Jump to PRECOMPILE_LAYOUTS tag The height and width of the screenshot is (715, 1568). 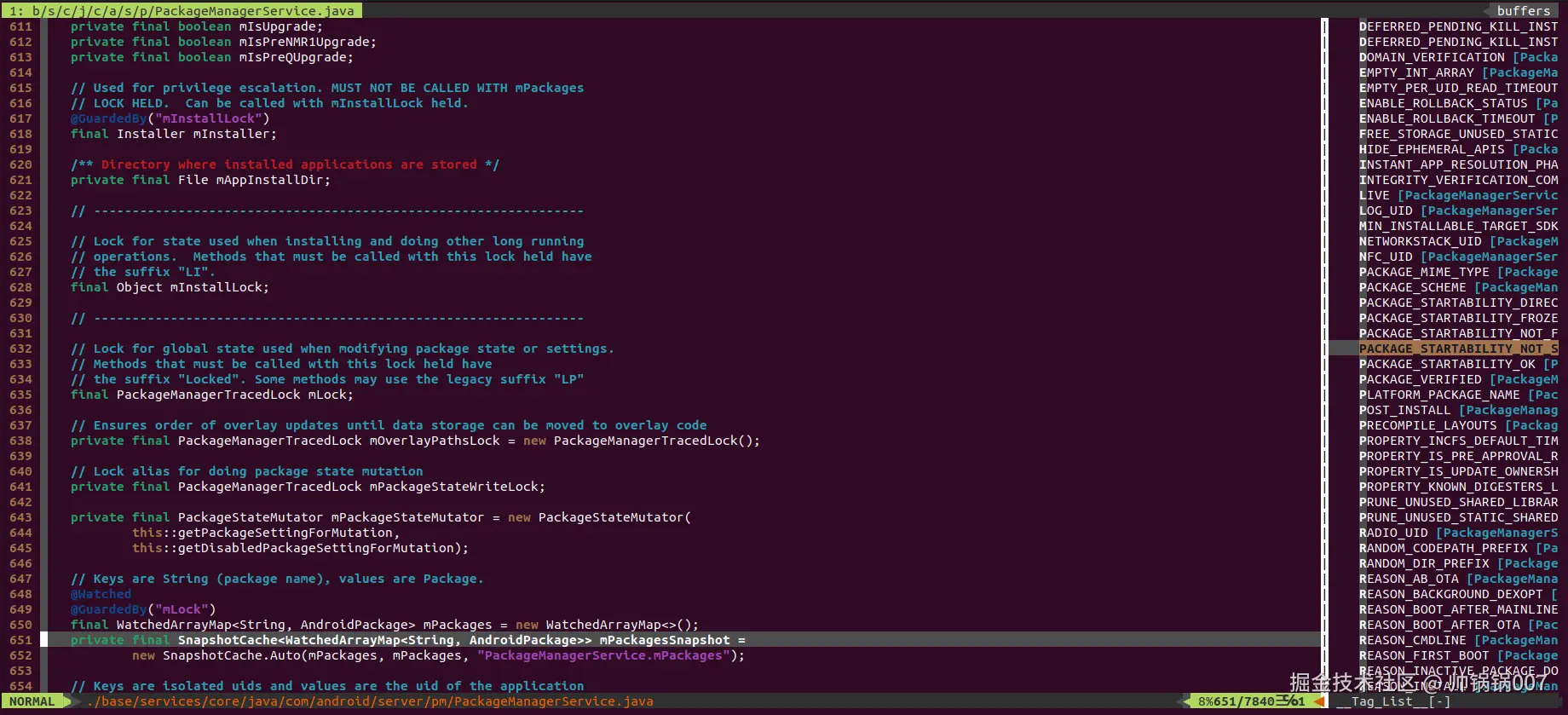coord(1458,425)
